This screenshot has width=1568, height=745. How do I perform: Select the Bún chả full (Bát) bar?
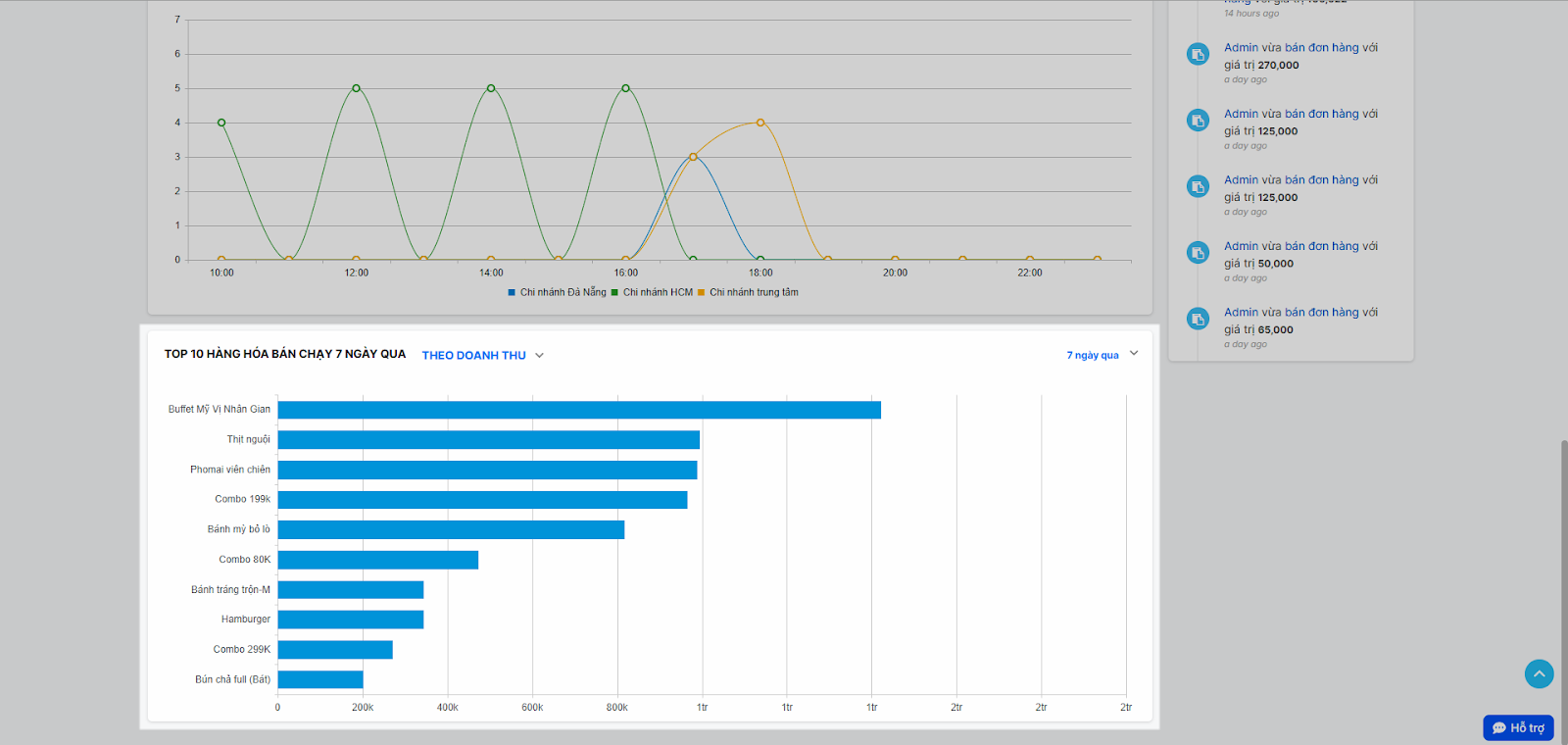[x=320, y=679]
